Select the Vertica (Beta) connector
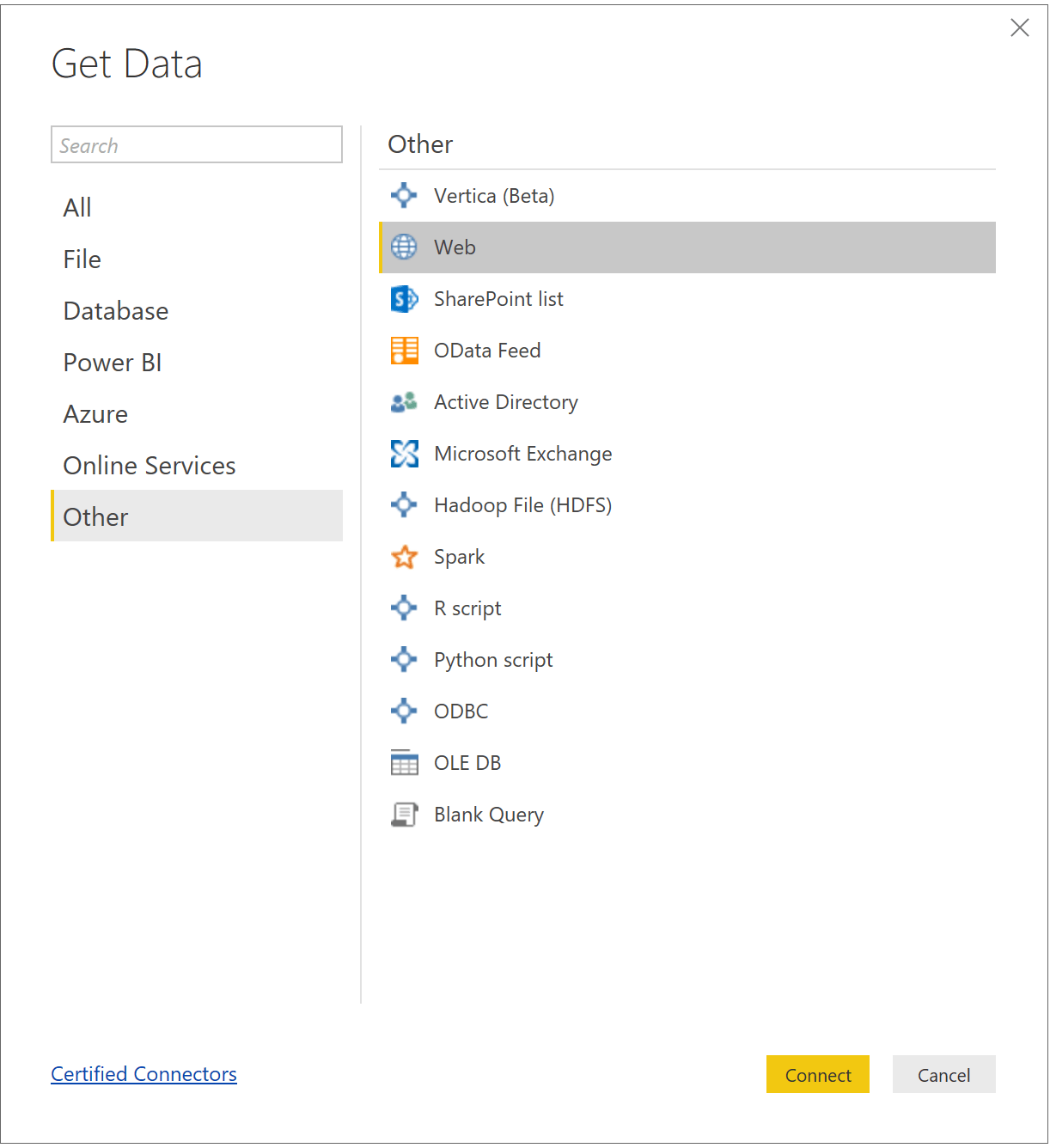Image resolution: width=1050 pixels, height=1148 pixels. 494,195
